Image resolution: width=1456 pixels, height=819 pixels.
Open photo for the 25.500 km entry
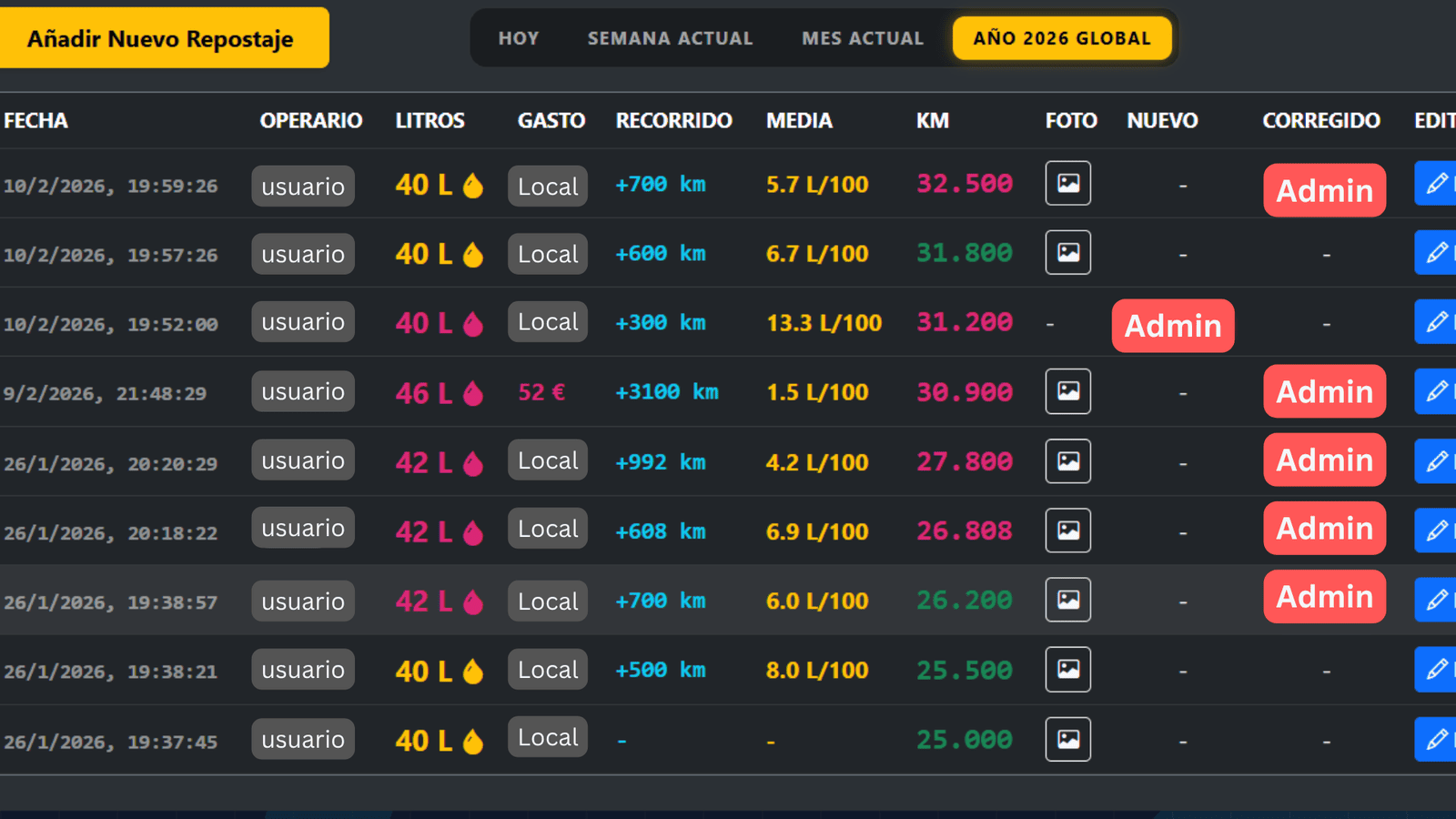pos(1068,670)
